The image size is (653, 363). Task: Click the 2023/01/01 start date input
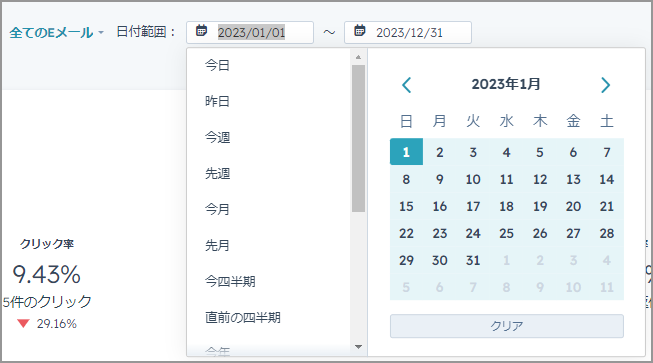(x=250, y=32)
